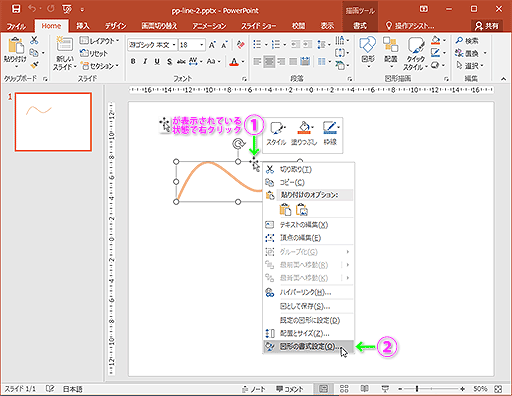Toggle Strikethrough abc button
The image size is (512, 396).
(x=181, y=61)
